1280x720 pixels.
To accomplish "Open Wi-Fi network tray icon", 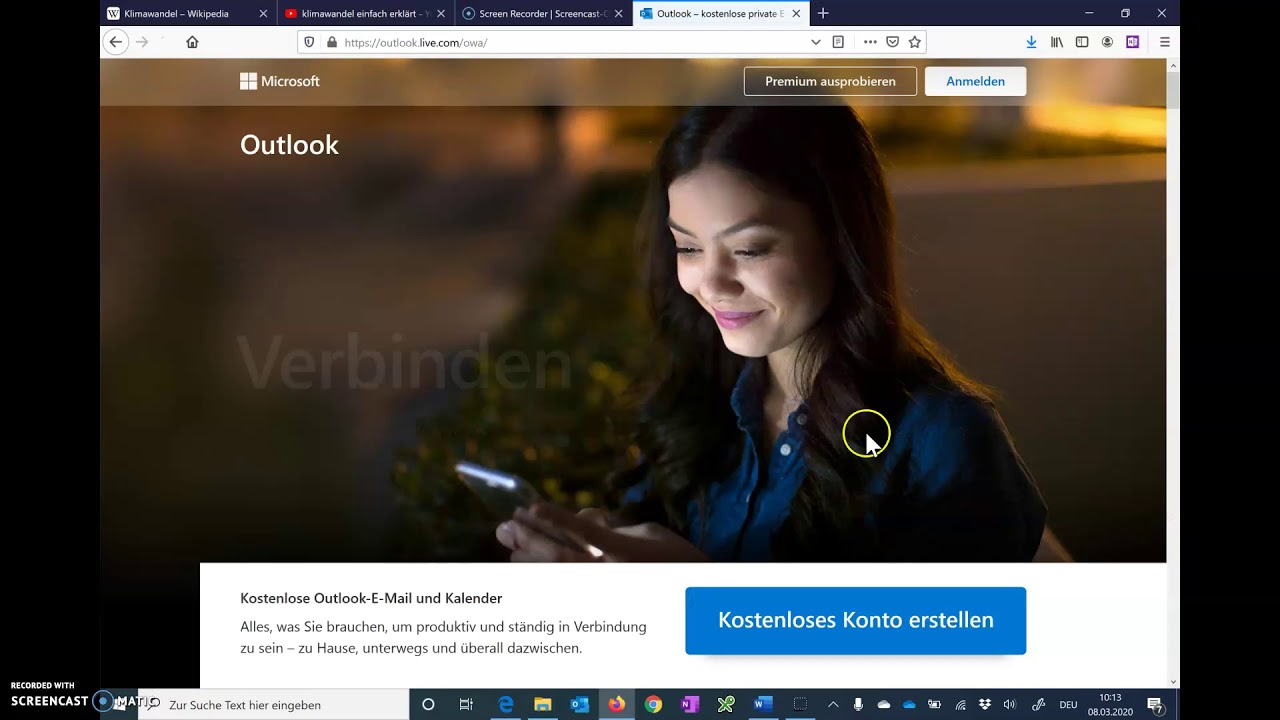I will [x=960, y=705].
